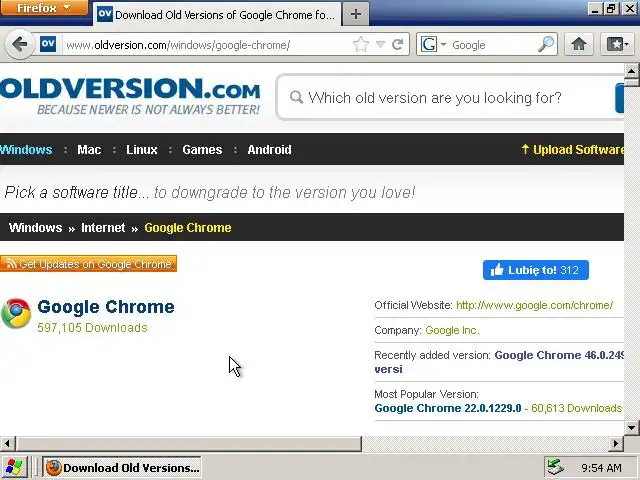
Task: Click the Google Chrome heading title
Action: coord(106,307)
